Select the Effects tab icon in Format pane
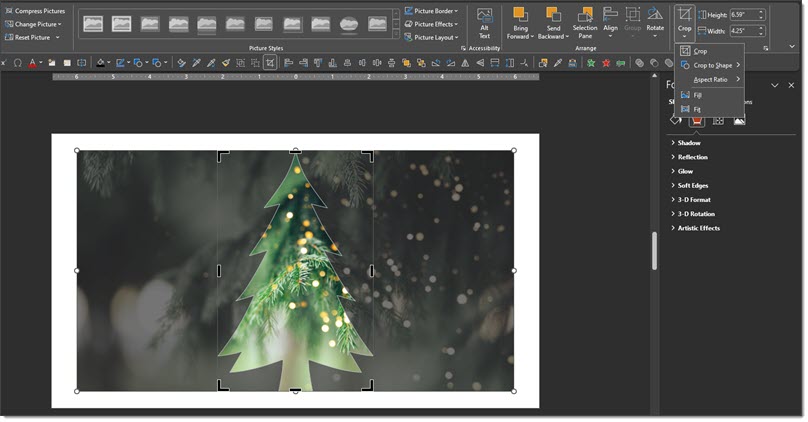Image resolution: width=808 pixels, height=422 pixels. coord(696,120)
